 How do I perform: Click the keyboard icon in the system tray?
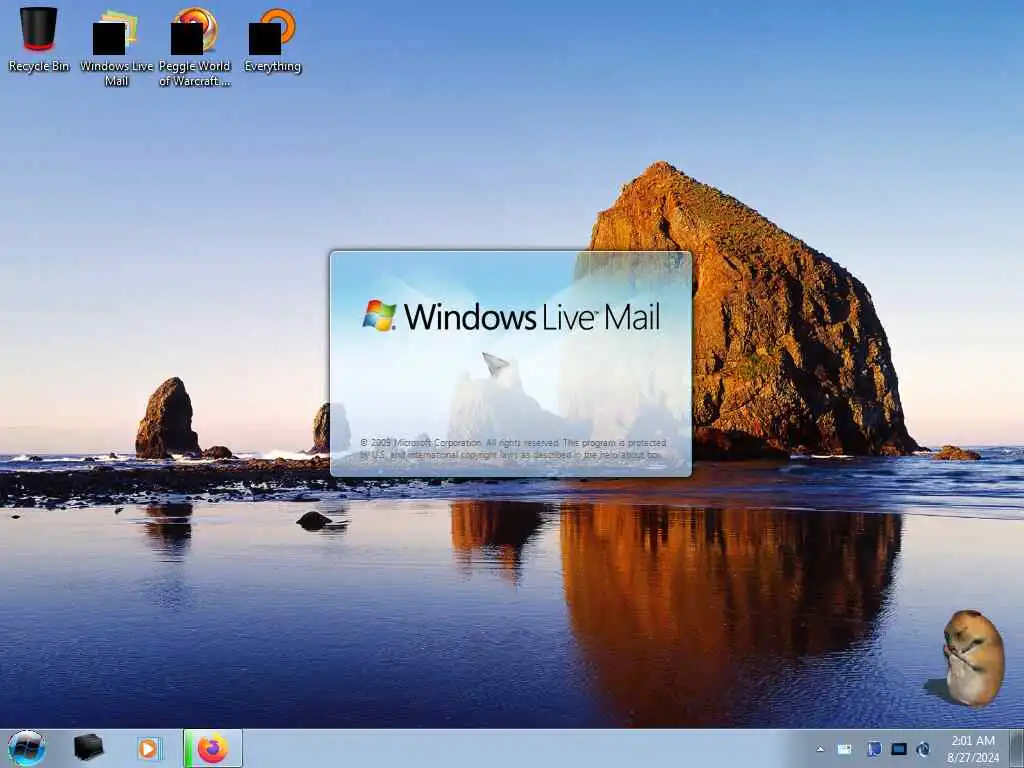844,749
